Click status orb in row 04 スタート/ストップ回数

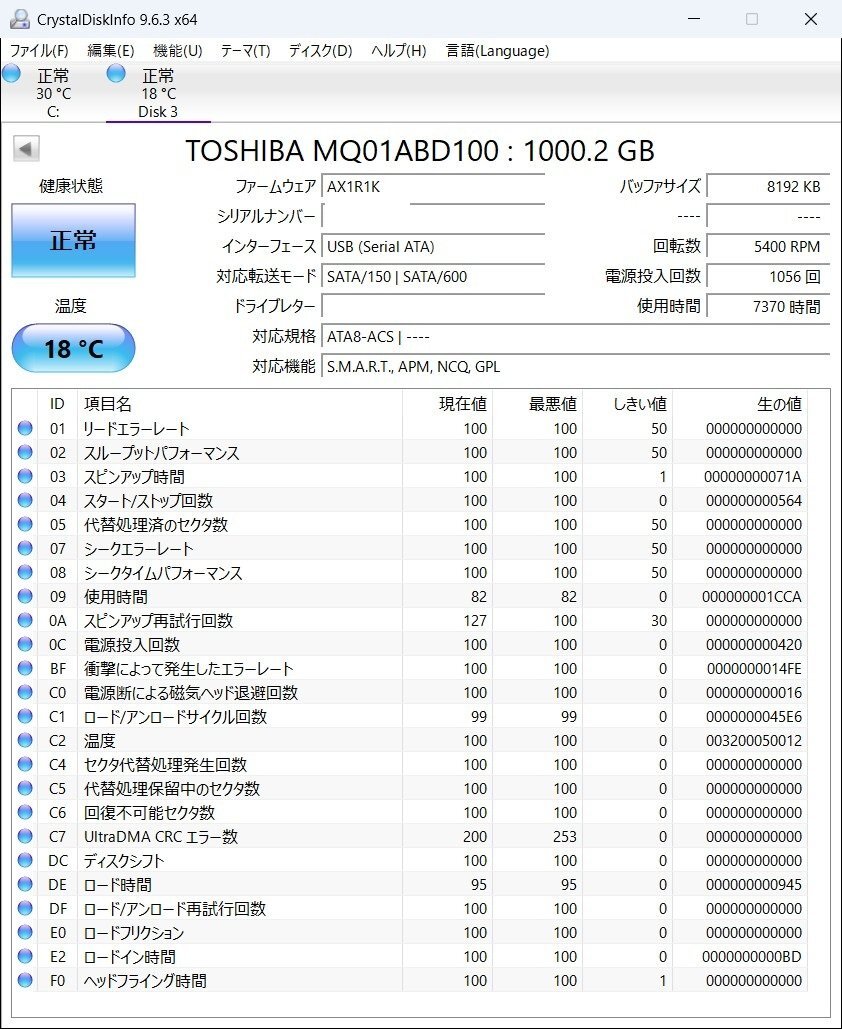(25, 500)
